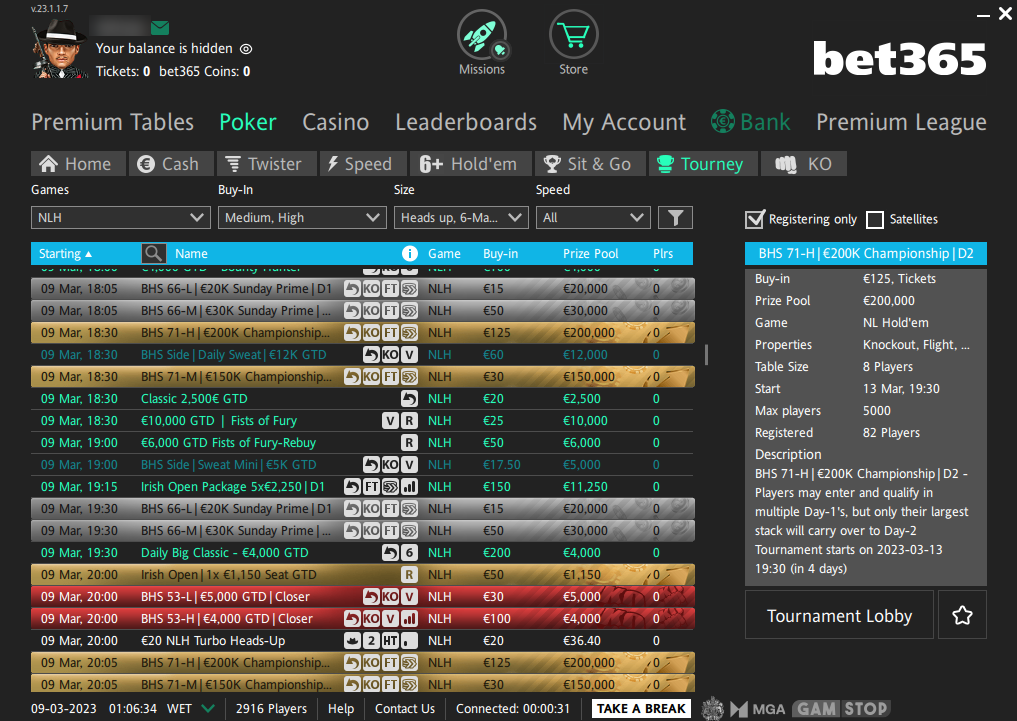1017x721 pixels.
Task: Click the gangster avatar picture
Action: click(59, 49)
